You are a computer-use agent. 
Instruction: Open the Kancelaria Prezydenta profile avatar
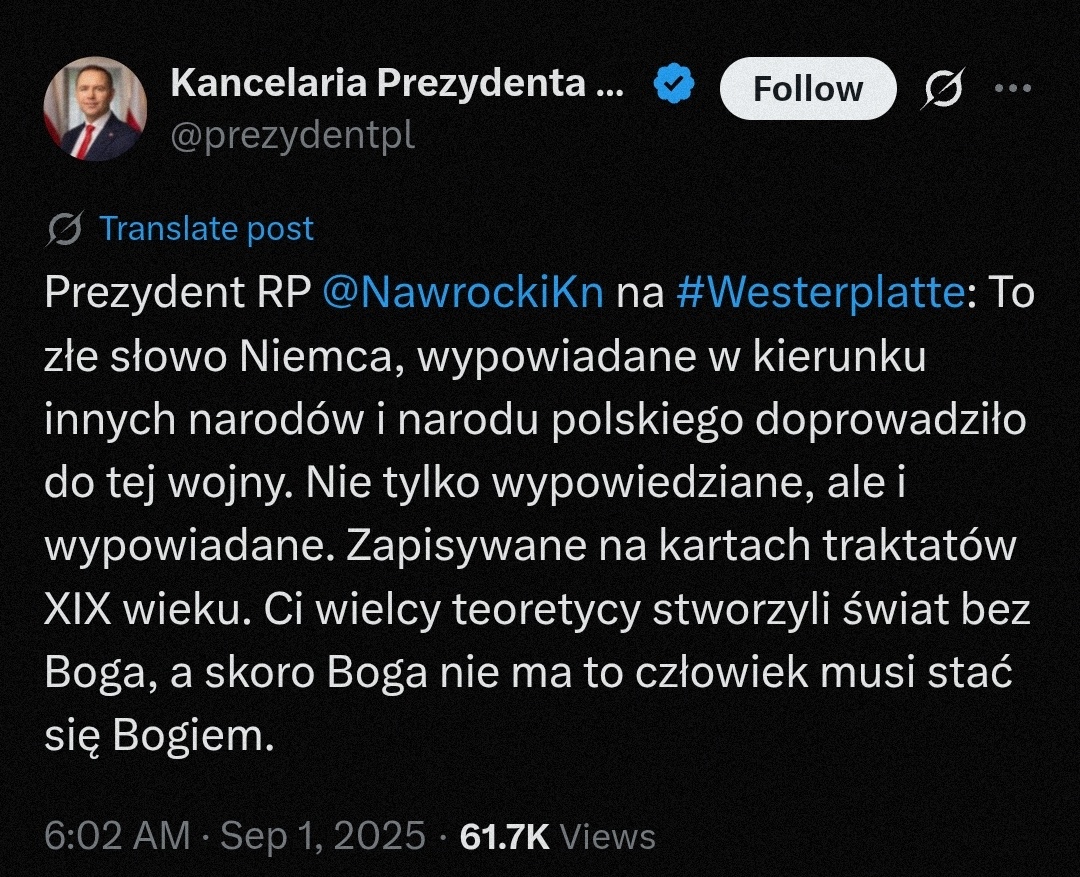click(96, 109)
